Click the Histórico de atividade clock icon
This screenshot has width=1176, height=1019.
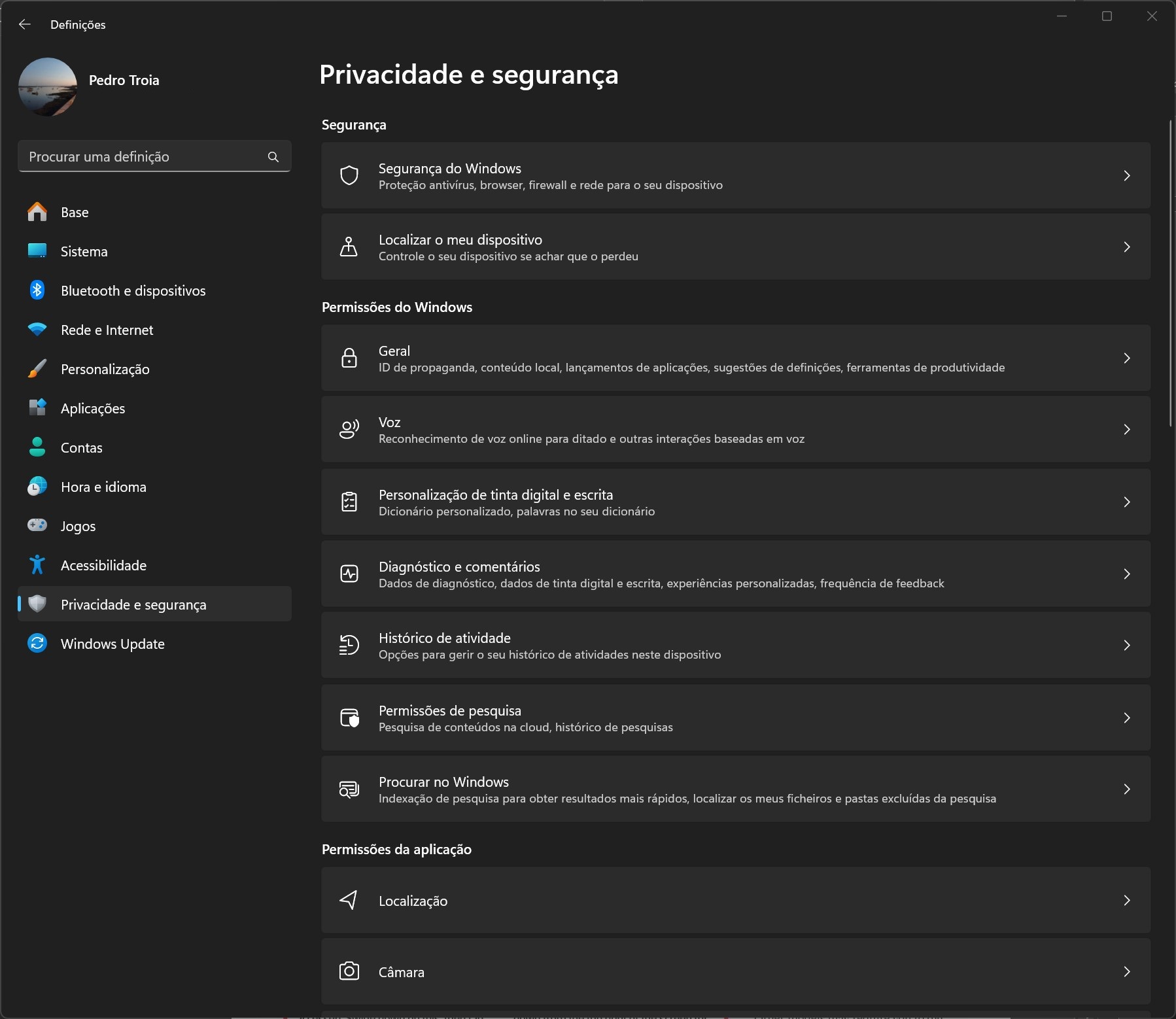349,645
